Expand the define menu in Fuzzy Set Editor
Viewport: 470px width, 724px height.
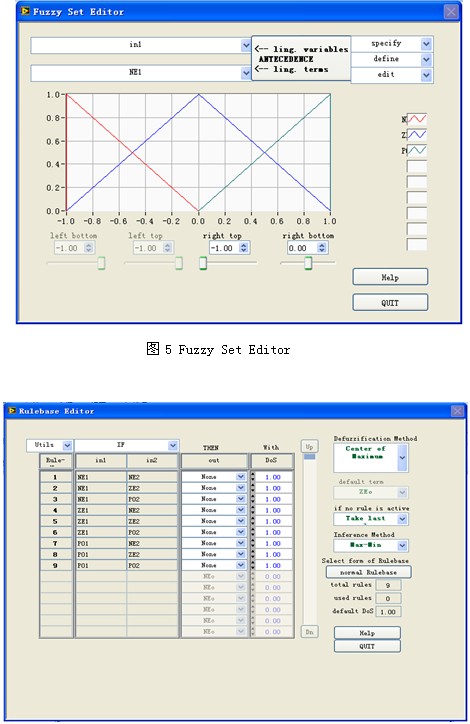(426, 60)
